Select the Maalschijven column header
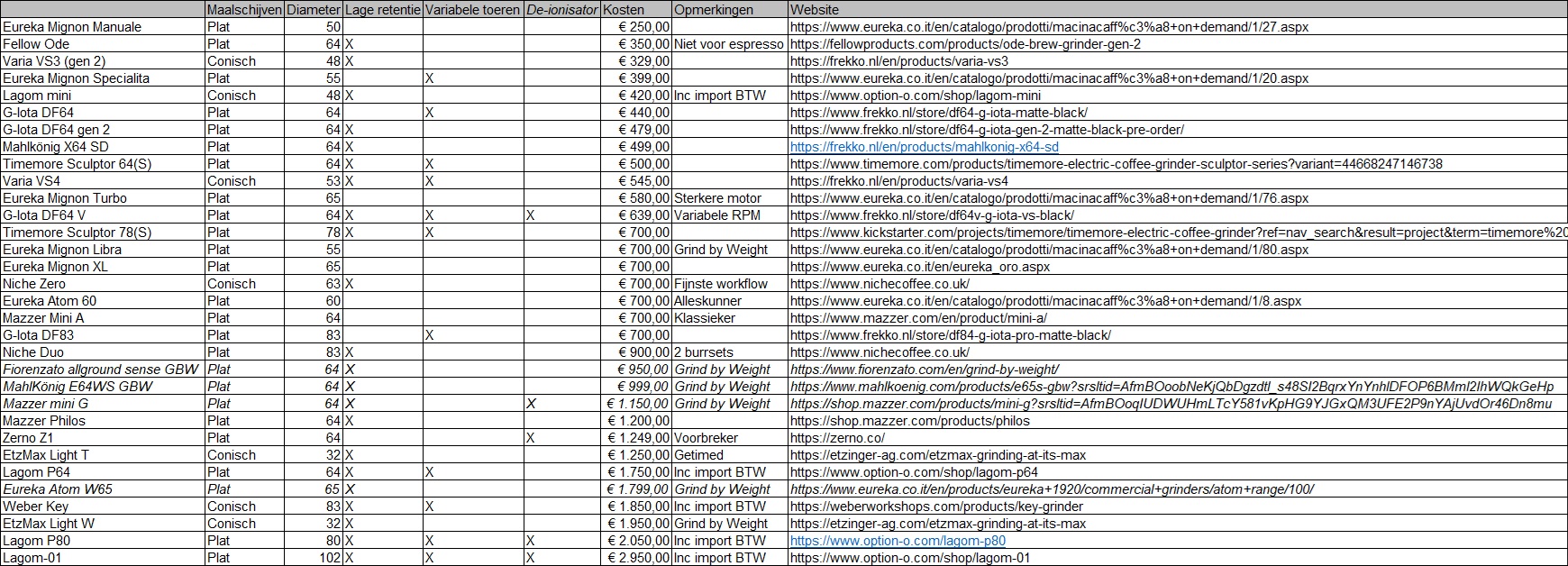This screenshot has width=1568, height=566. pyautogui.click(x=244, y=10)
